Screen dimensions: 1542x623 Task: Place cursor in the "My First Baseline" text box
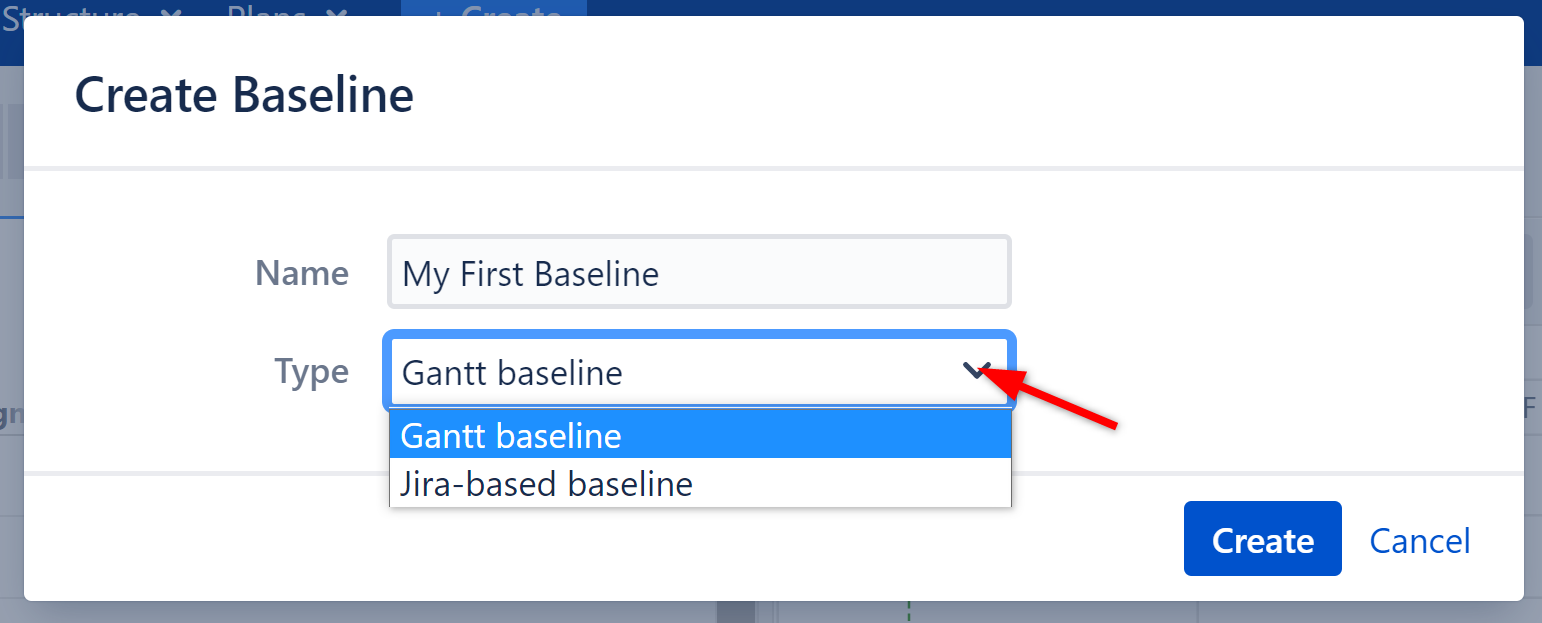pos(699,271)
